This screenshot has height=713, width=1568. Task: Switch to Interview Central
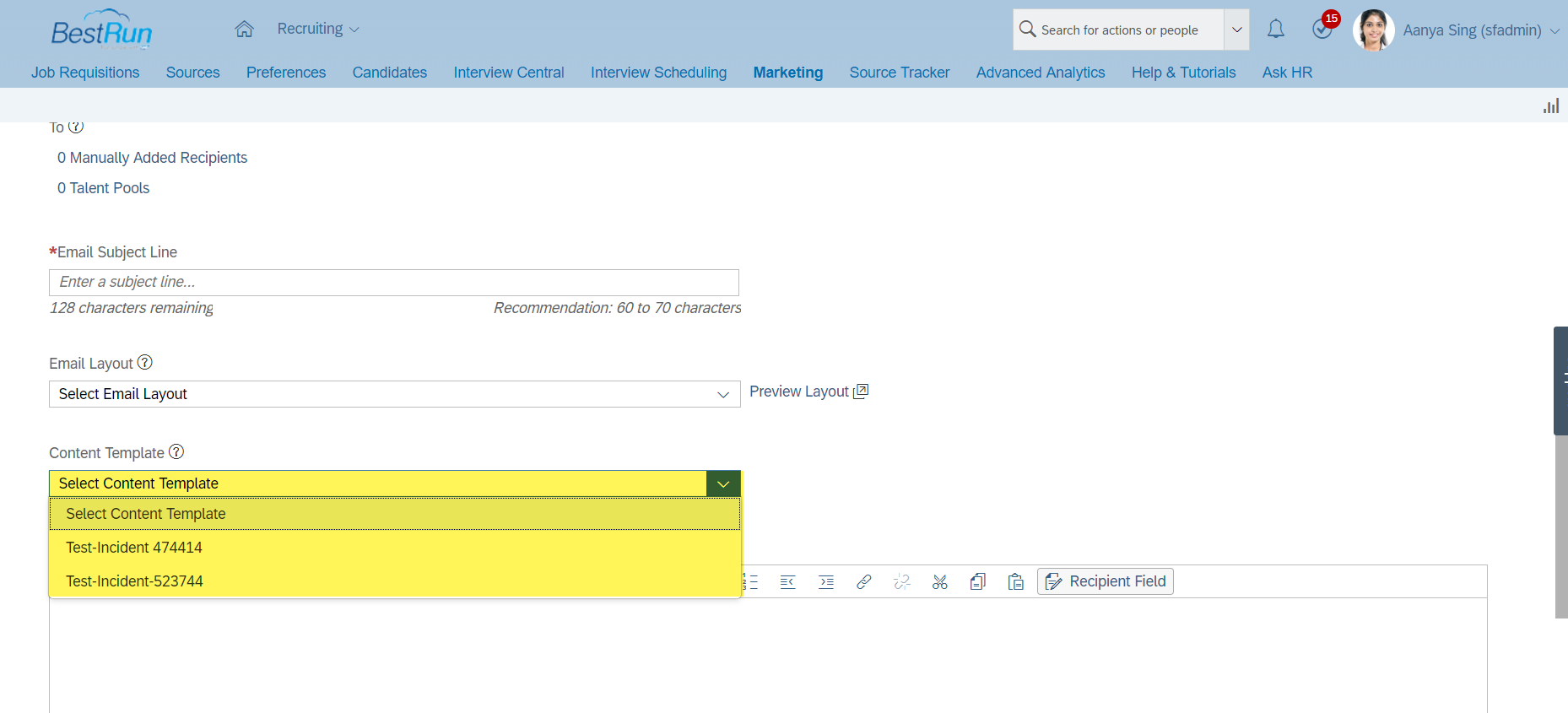509,73
